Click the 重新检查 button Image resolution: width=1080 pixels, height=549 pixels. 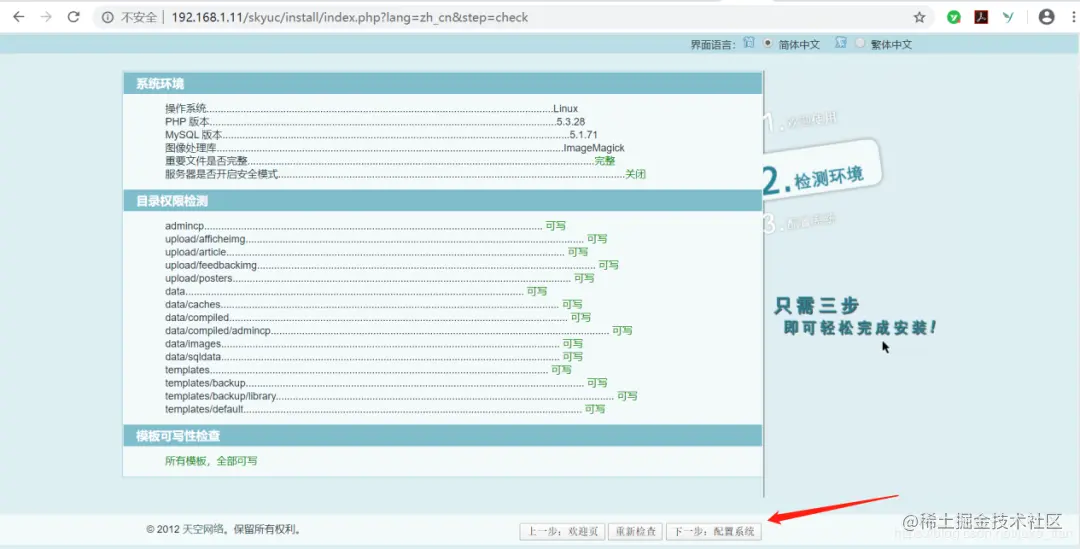click(636, 532)
